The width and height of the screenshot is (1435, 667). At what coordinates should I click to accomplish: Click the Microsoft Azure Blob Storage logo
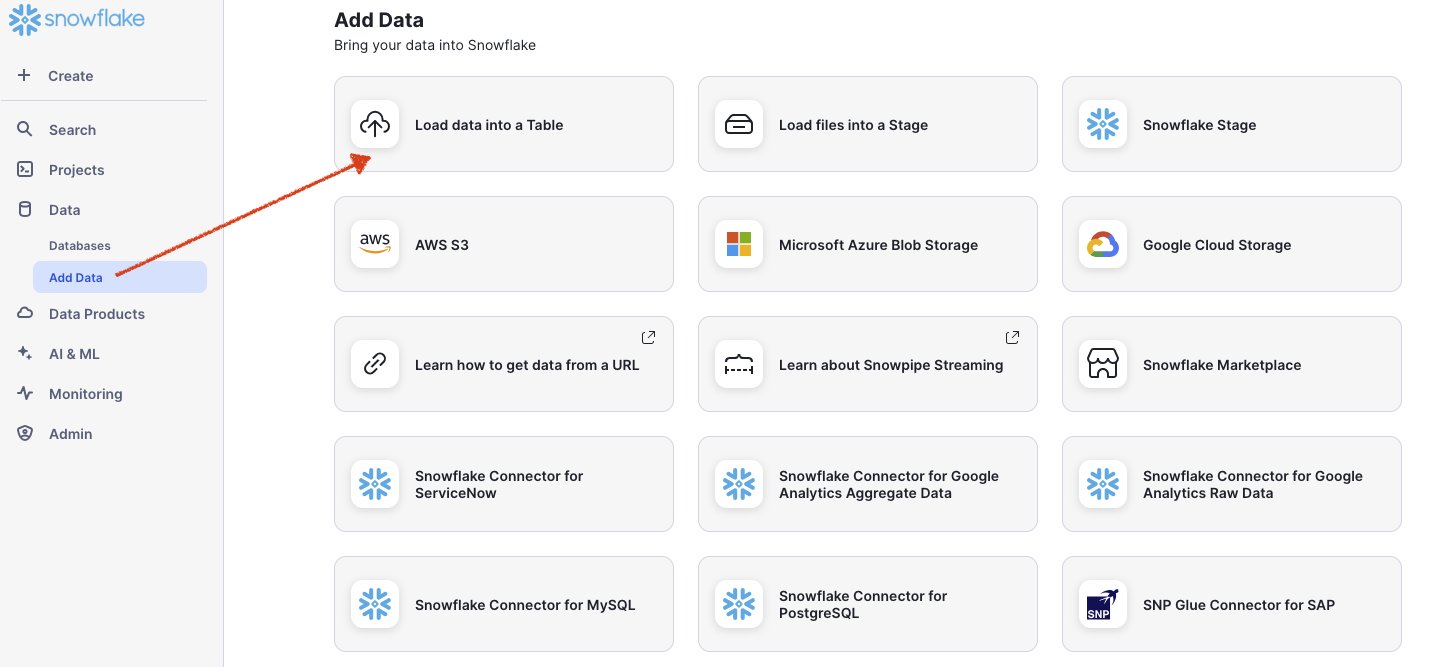[739, 245]
